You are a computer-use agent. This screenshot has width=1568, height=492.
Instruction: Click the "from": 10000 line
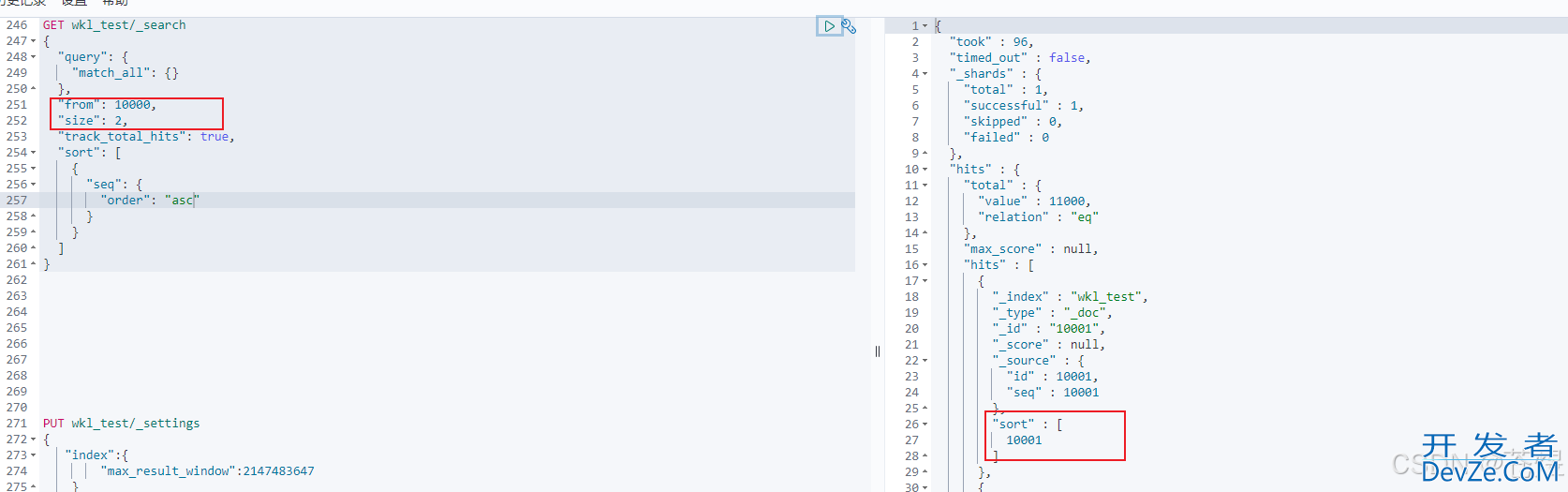107,105
